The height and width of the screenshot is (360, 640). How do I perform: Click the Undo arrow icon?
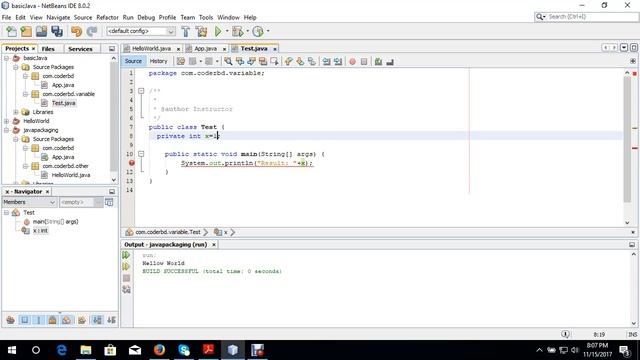76,31
